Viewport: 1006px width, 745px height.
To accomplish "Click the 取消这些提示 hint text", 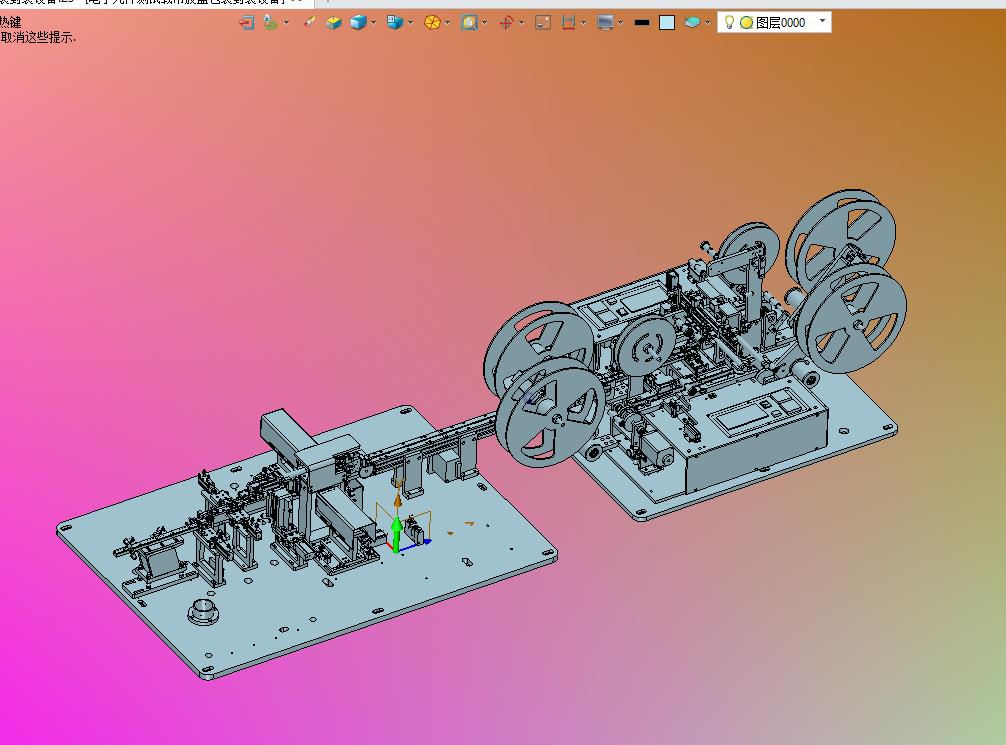I will tap(38, 38).
